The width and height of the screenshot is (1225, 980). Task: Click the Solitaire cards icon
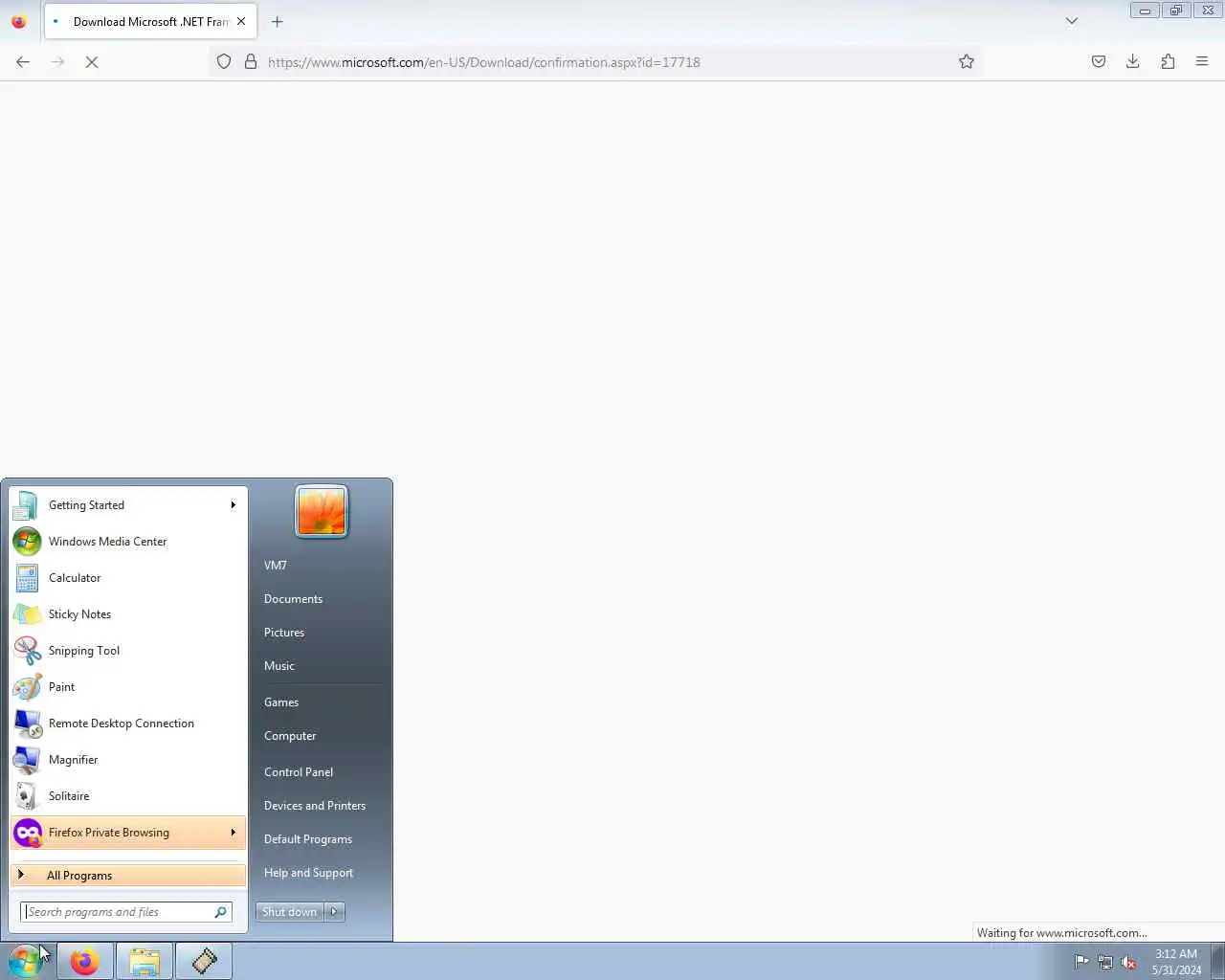(x=28, y=796)
